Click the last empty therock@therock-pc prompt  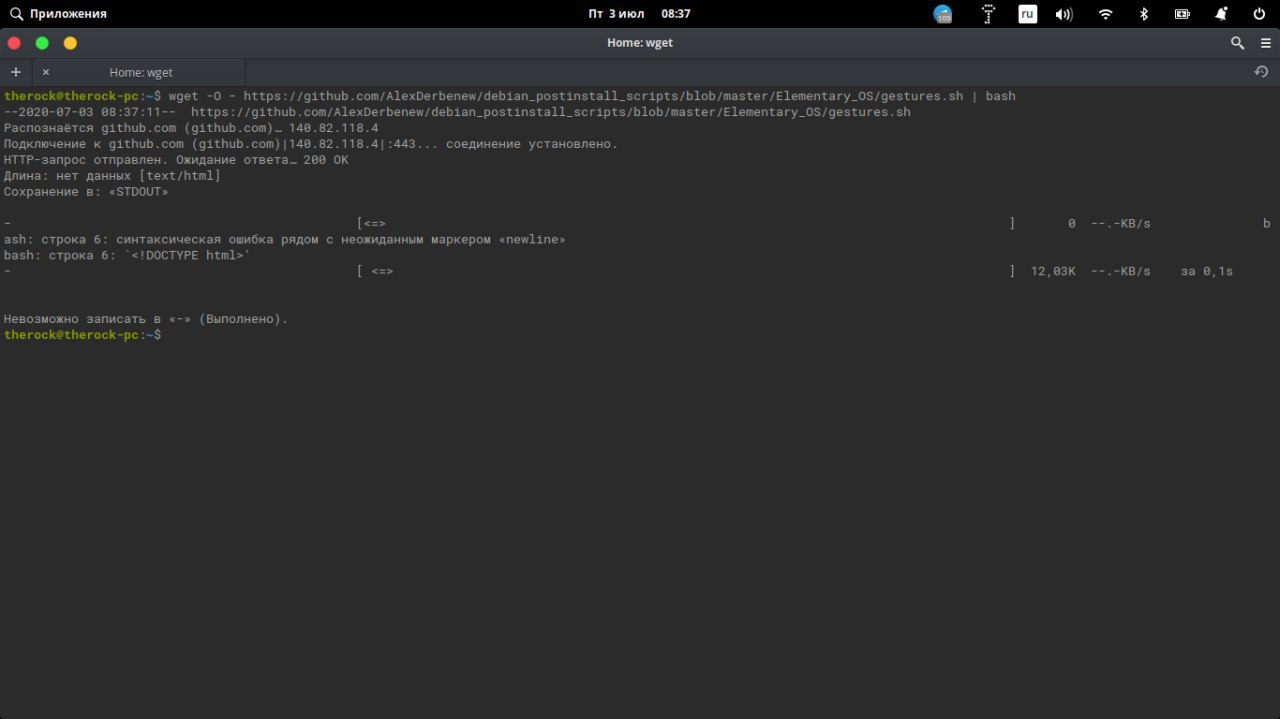coord(82,335)
